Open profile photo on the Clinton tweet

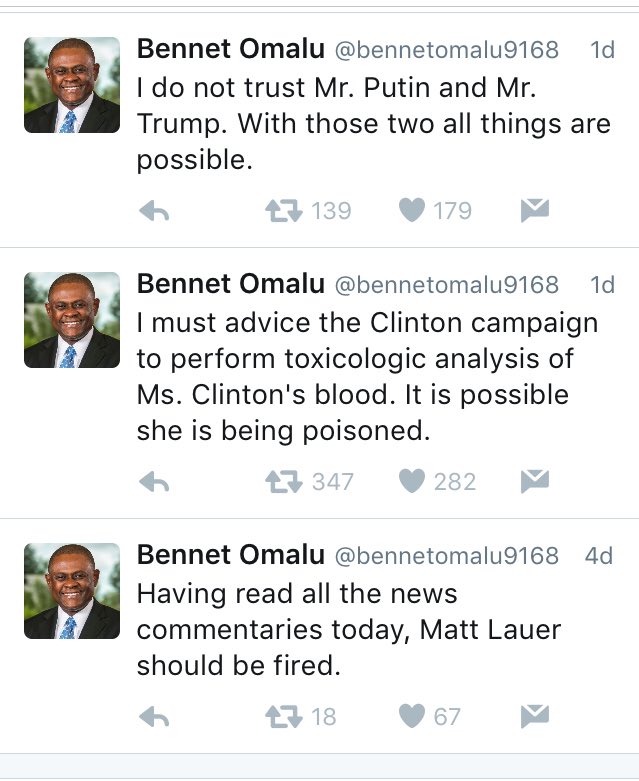[72, 321]
